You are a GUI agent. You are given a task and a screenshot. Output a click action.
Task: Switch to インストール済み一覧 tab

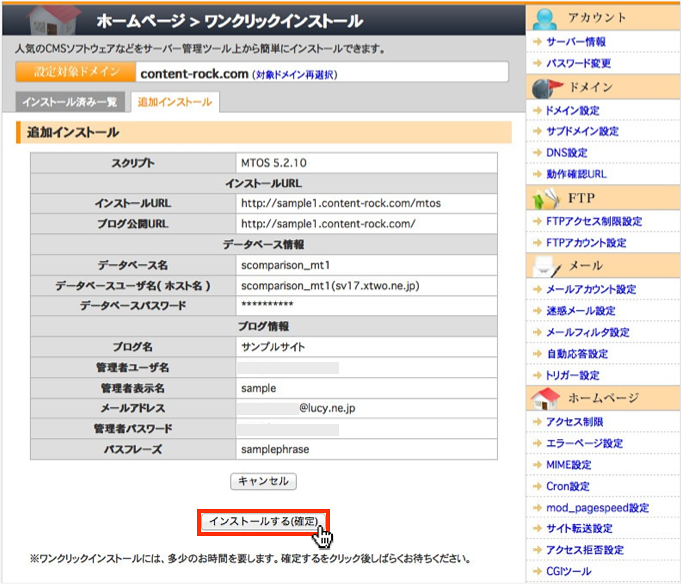[x=70, y=102]
